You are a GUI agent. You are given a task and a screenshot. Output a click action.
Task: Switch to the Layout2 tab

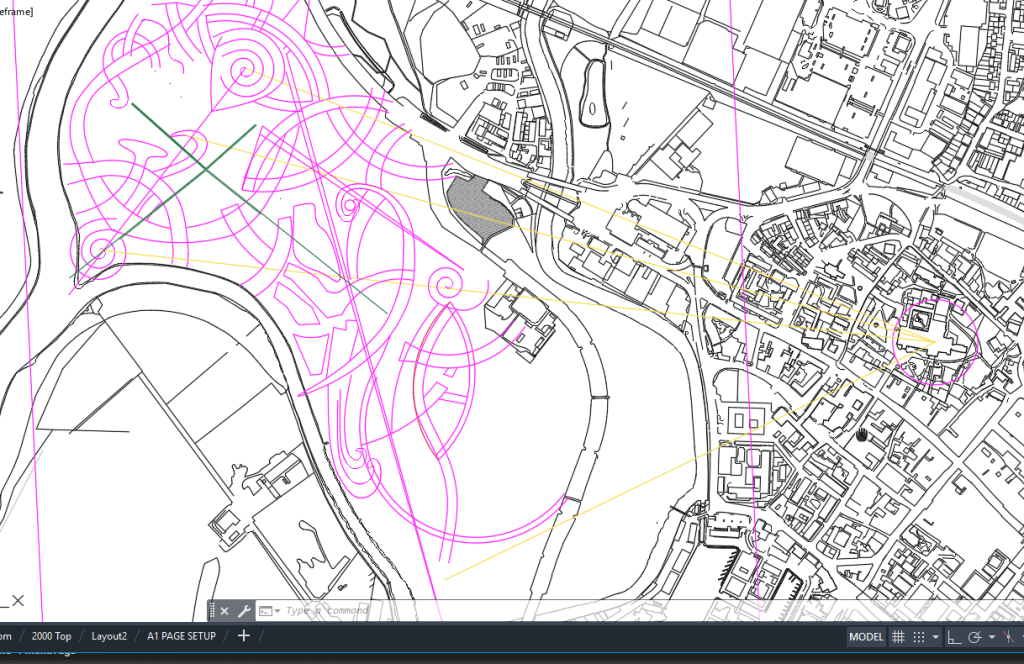coord(109,636)
